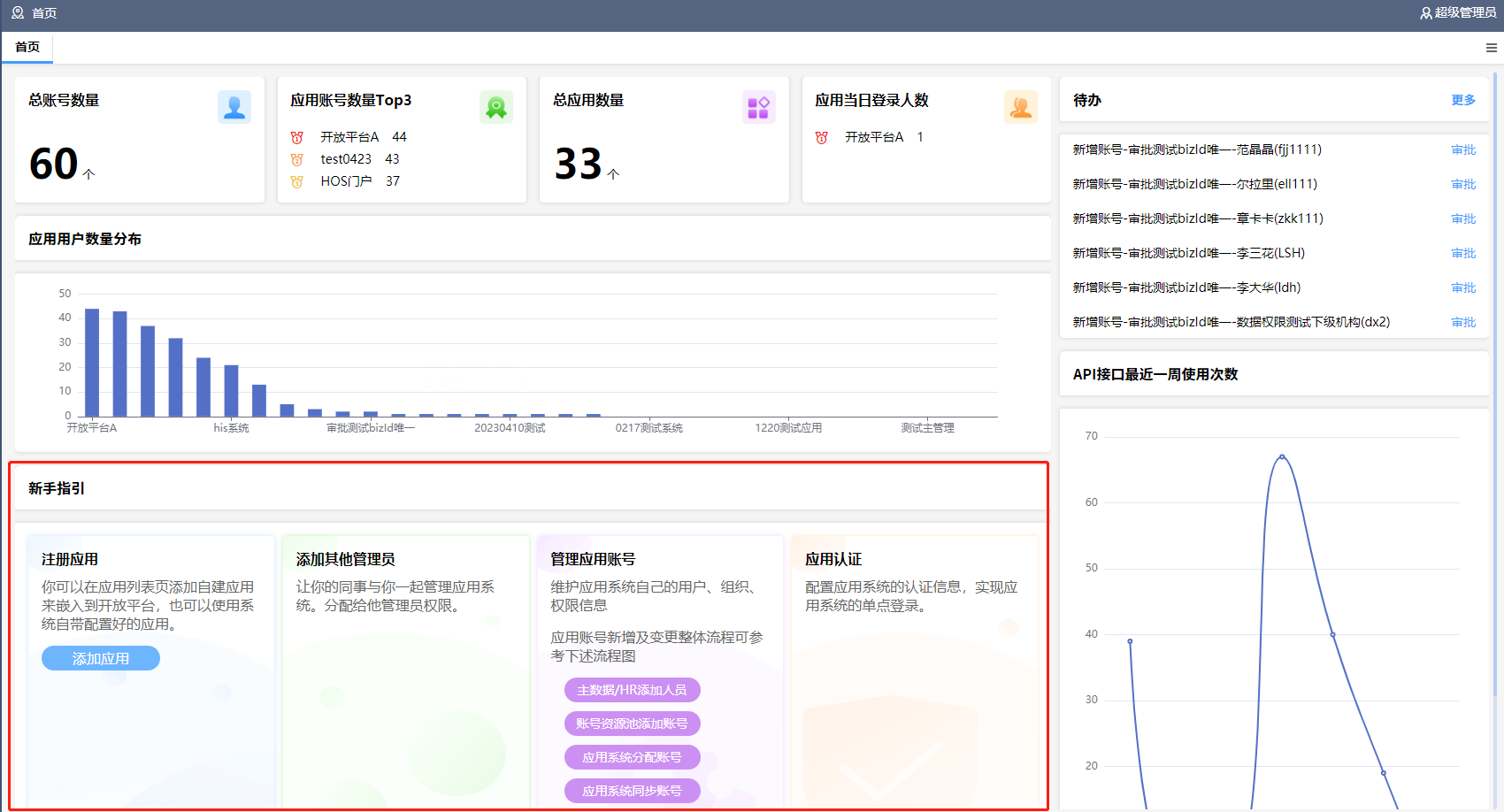
Task: Click the medal icon beside 开放平台A 44
Action: 297,137
